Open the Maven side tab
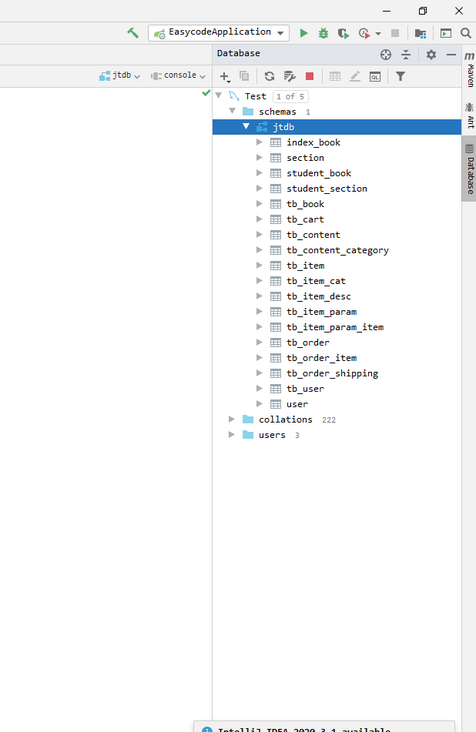Image resolution: width=476 pixels, height=732 pixels. (469, 70)
